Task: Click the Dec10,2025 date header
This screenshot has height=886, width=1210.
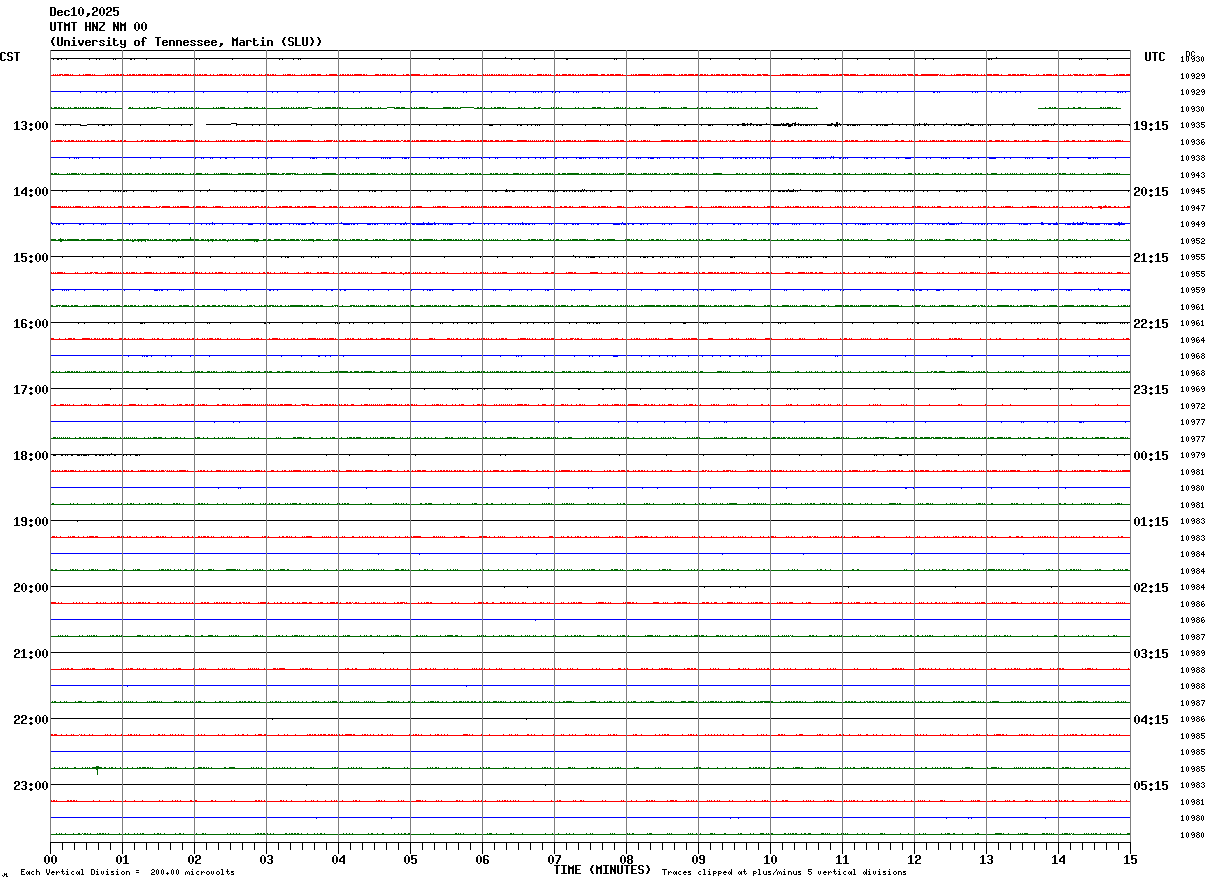Action: (84, 12)
